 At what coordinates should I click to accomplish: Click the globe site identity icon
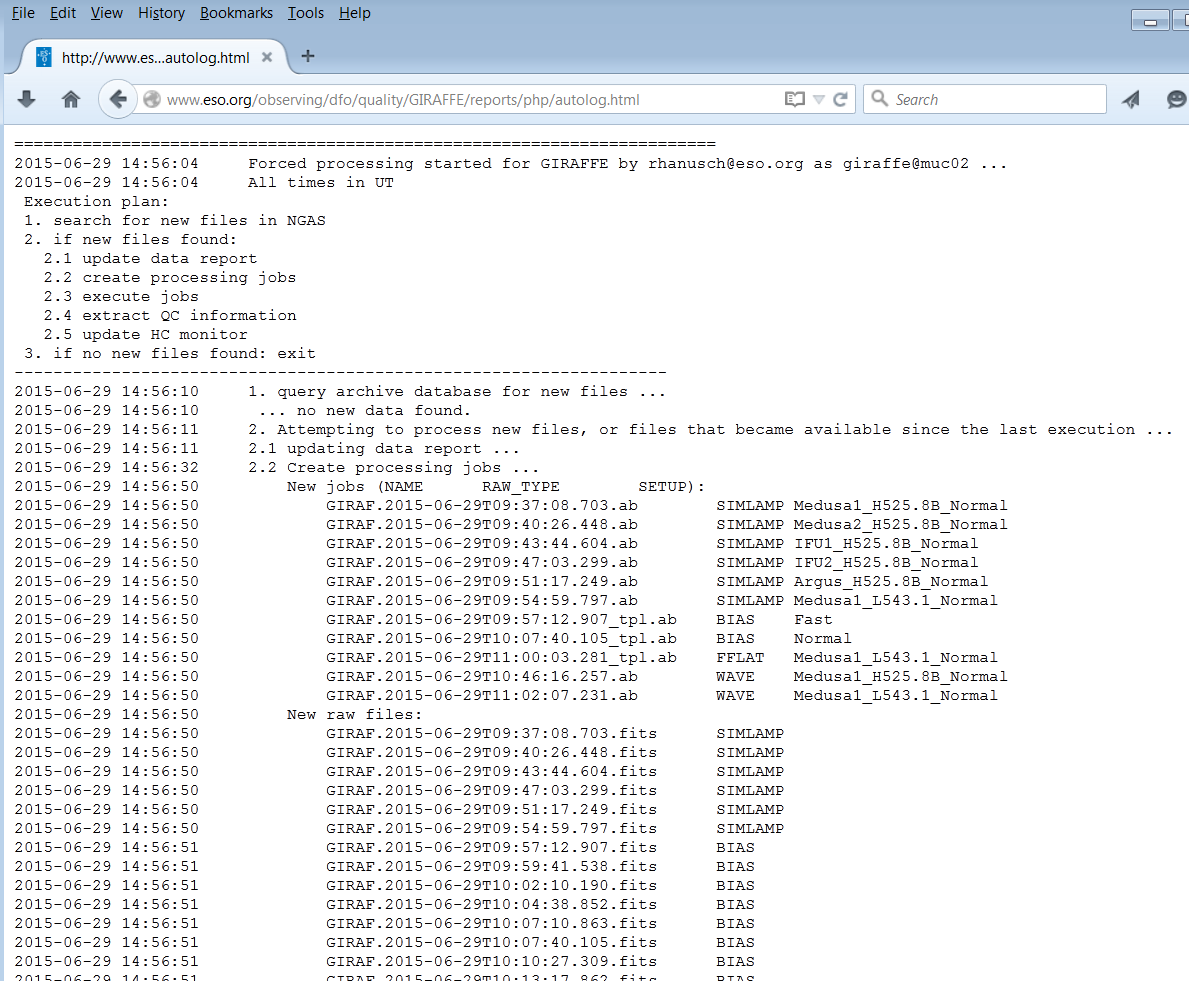[152, 100]
